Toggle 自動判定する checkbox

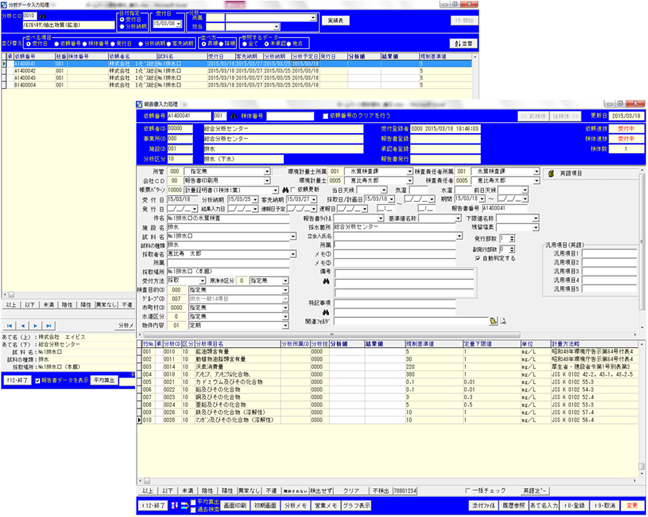pyautogui.click(x=478, y=258)
